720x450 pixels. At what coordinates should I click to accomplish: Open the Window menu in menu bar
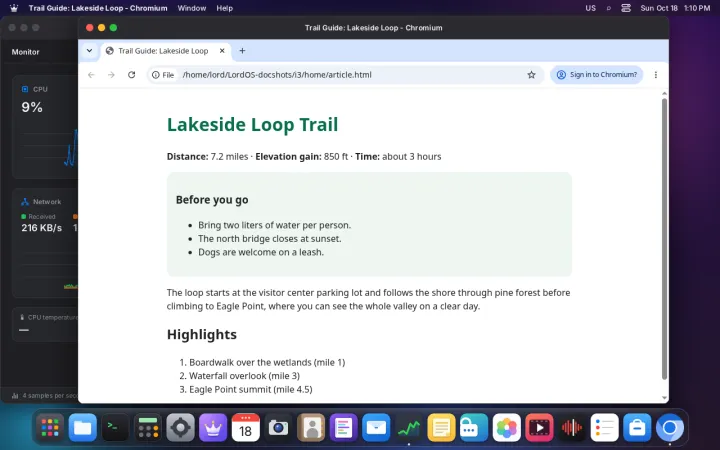[191, 8]
